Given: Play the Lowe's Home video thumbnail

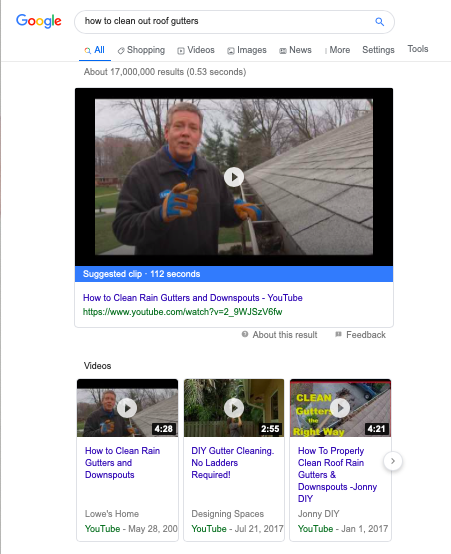Looking at the screenshot, I should tap(127, 408).
